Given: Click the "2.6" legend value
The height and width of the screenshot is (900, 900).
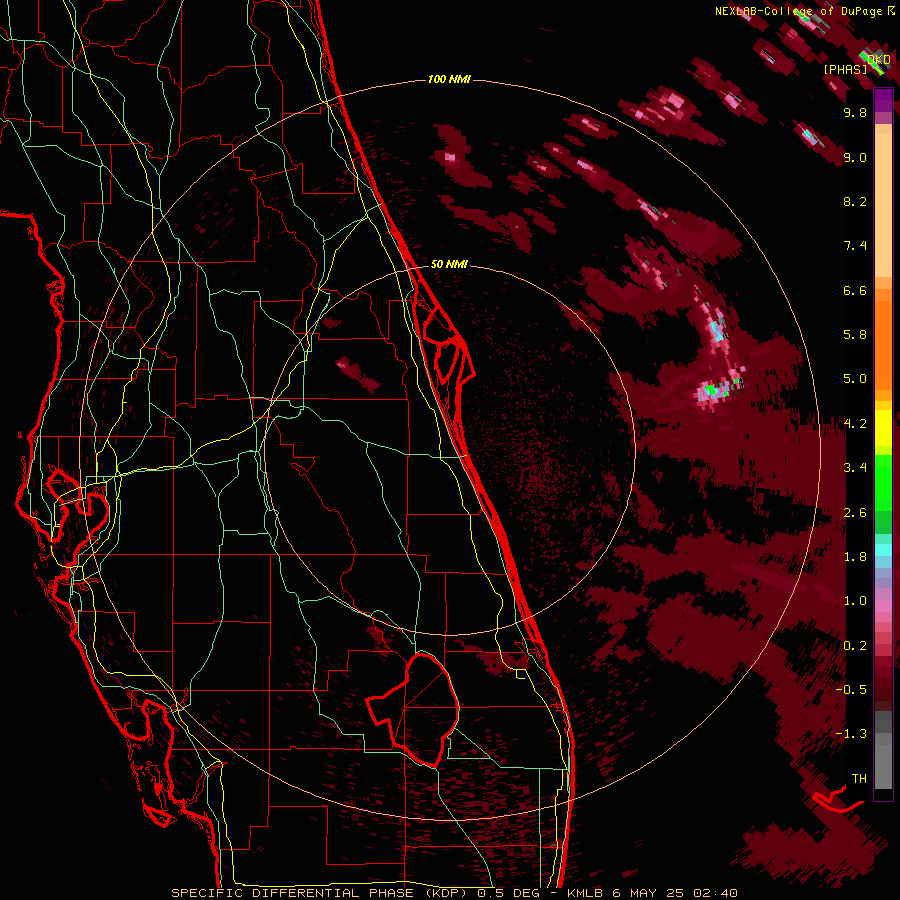Looking at the screenshot, I should coord(855,513).
